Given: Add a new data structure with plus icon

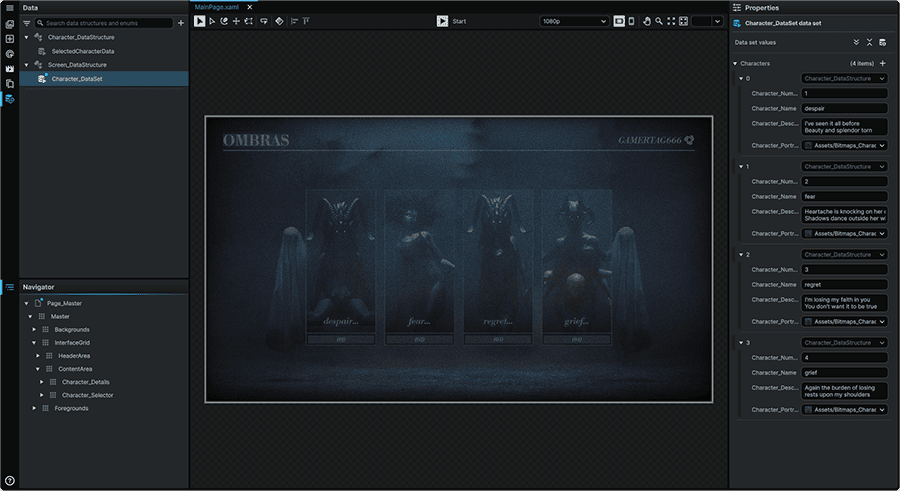Looking at the screenshot, I should tap(181, 23).
